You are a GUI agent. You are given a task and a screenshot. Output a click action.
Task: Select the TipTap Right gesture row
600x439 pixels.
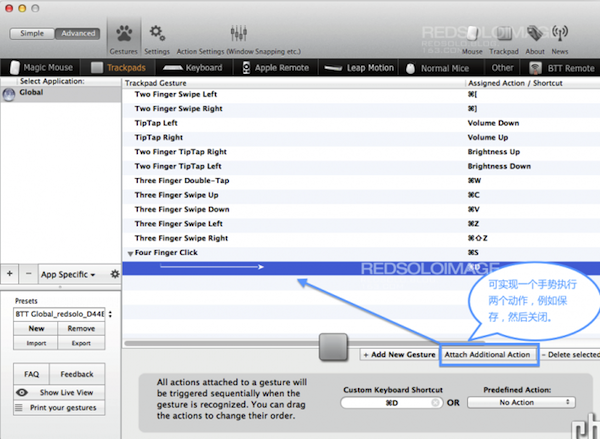click(x=361, y=137)
